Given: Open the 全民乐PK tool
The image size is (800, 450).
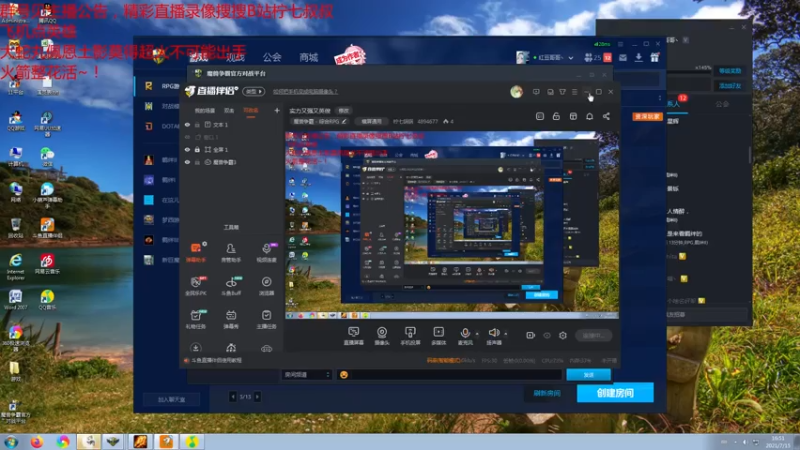Looking at the screenshot, I should pos(196,286).
